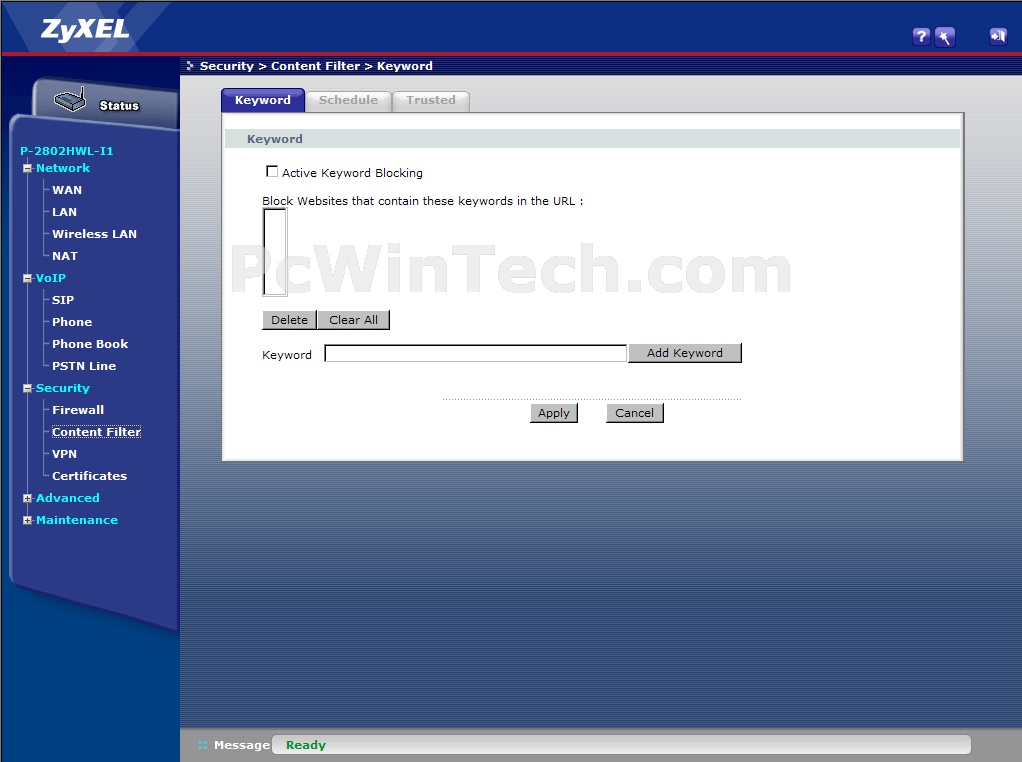
Task: Launch the wizard wand icon
Action: pyautogui.click(x=944, y=37)
